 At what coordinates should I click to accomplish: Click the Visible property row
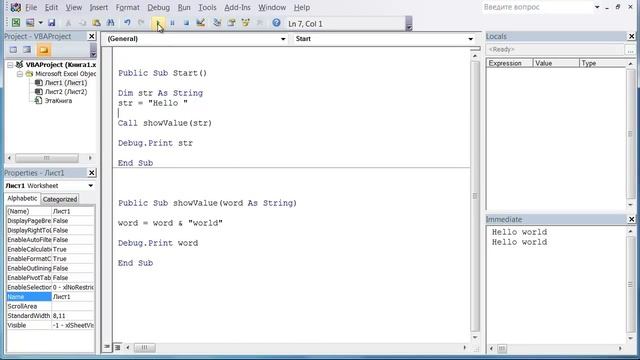(x=51, y=325)
